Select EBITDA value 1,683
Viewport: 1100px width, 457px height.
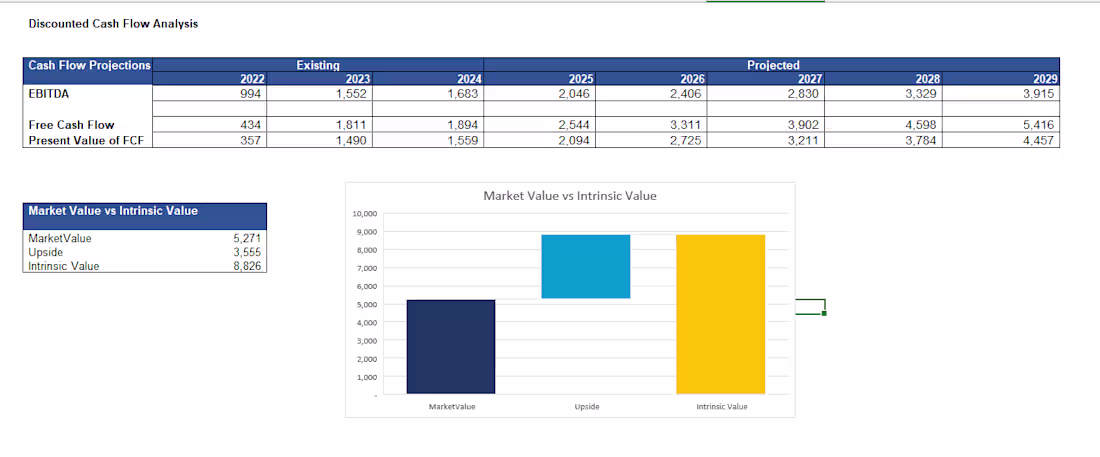(x=427, y=93)
